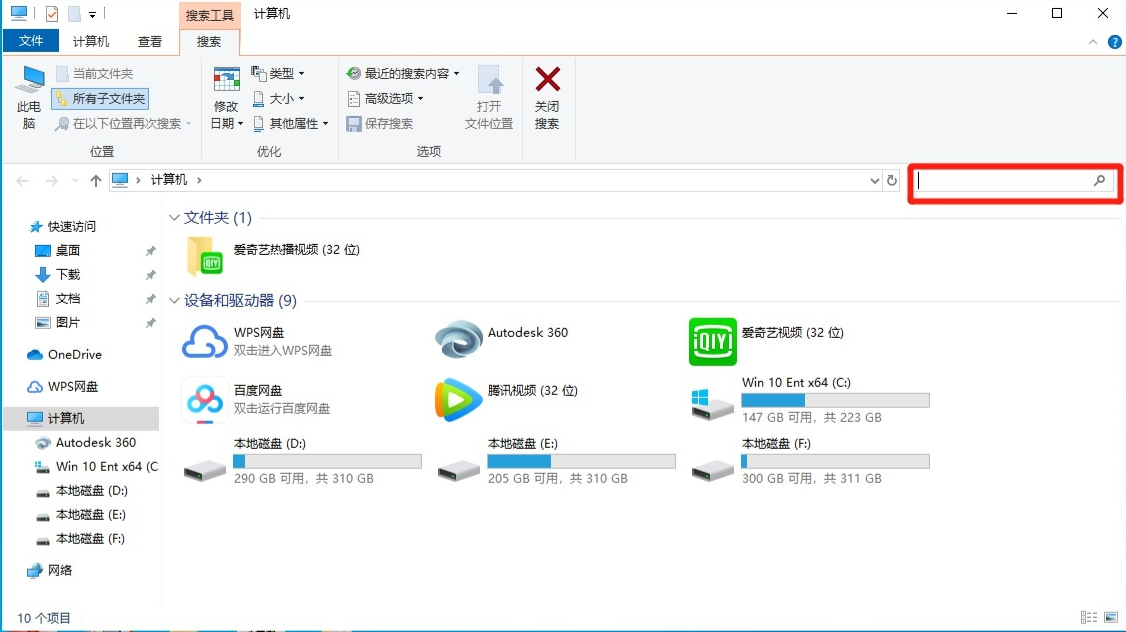
Task: Open the Win 10 Ent x64 (C:) drive
Action: click(713, 400)
